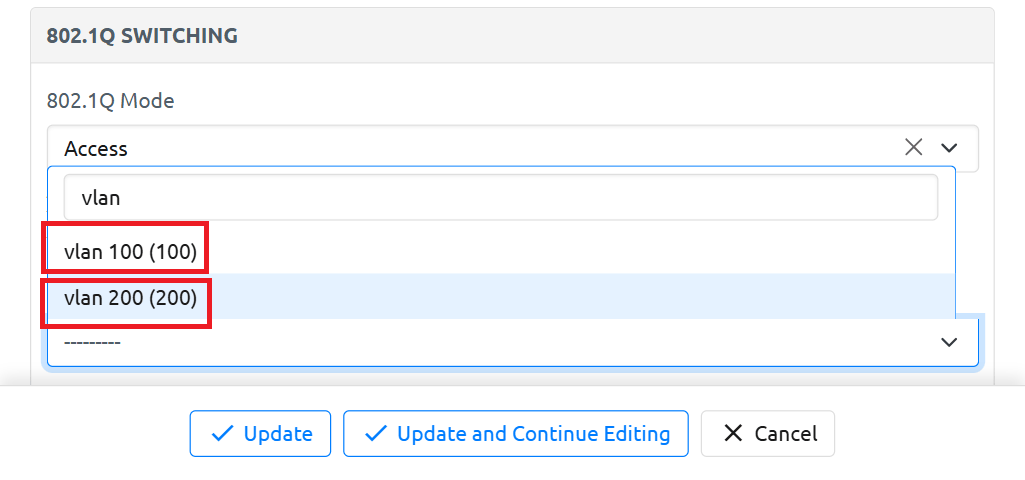Click the highlighted vlan 200 row background

580,297
